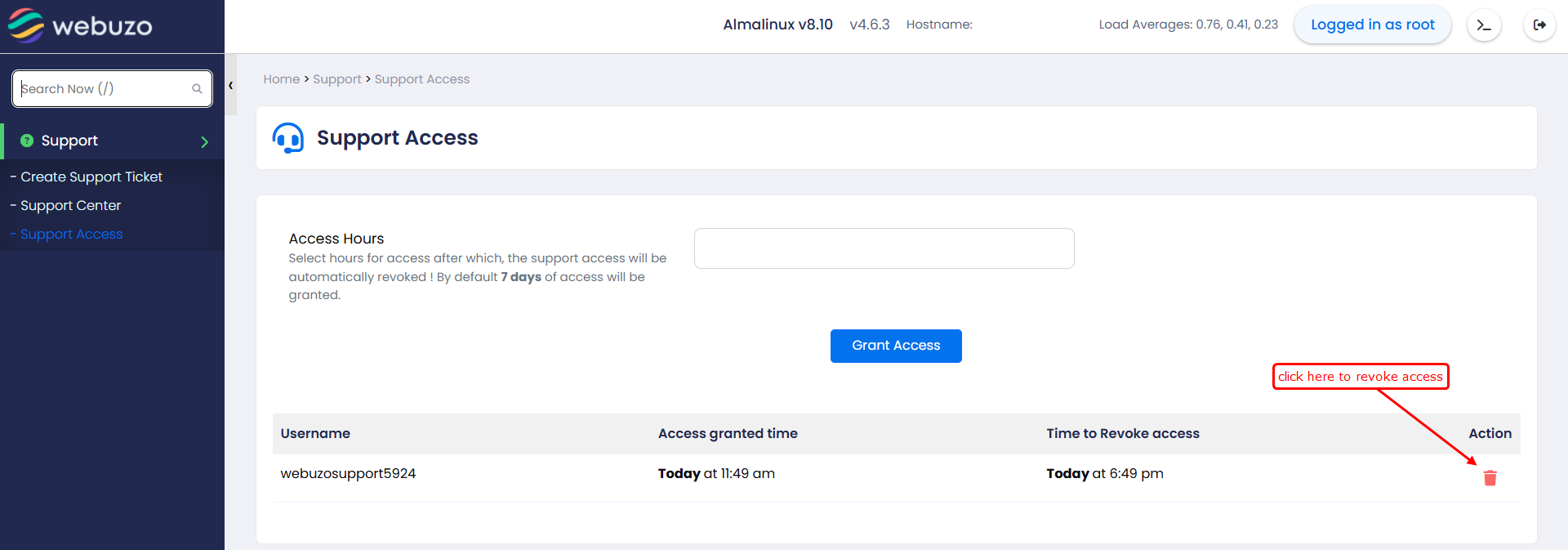Click the Username column header
Screen dimensions: 1568x550
point(315,434)
